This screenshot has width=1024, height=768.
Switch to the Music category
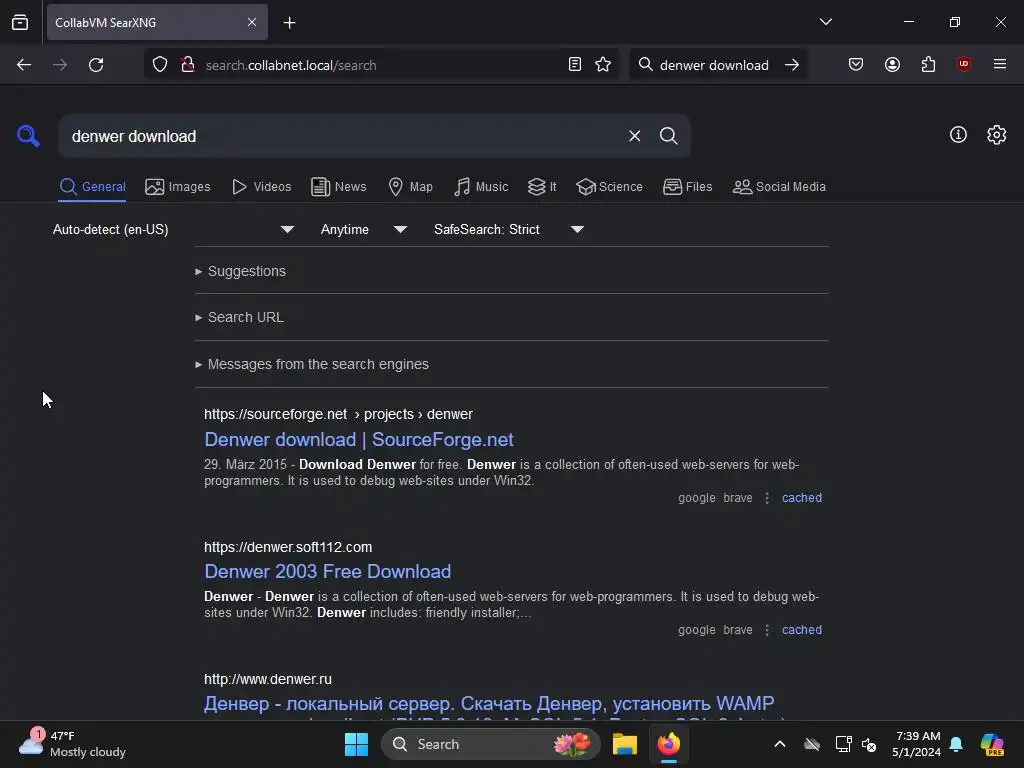[x=481, y=187]
